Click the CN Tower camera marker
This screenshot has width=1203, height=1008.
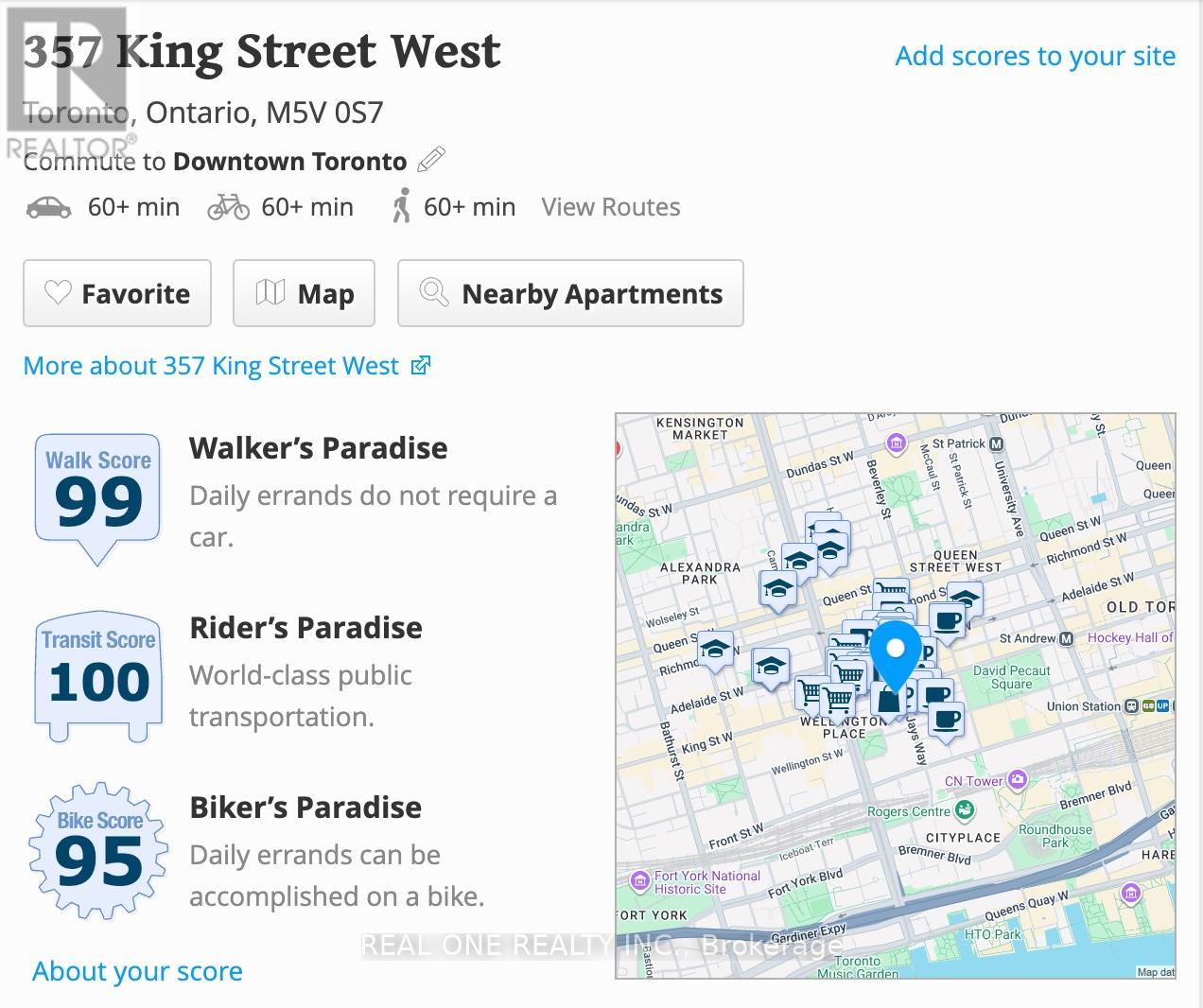click(x=1018, y=780)
